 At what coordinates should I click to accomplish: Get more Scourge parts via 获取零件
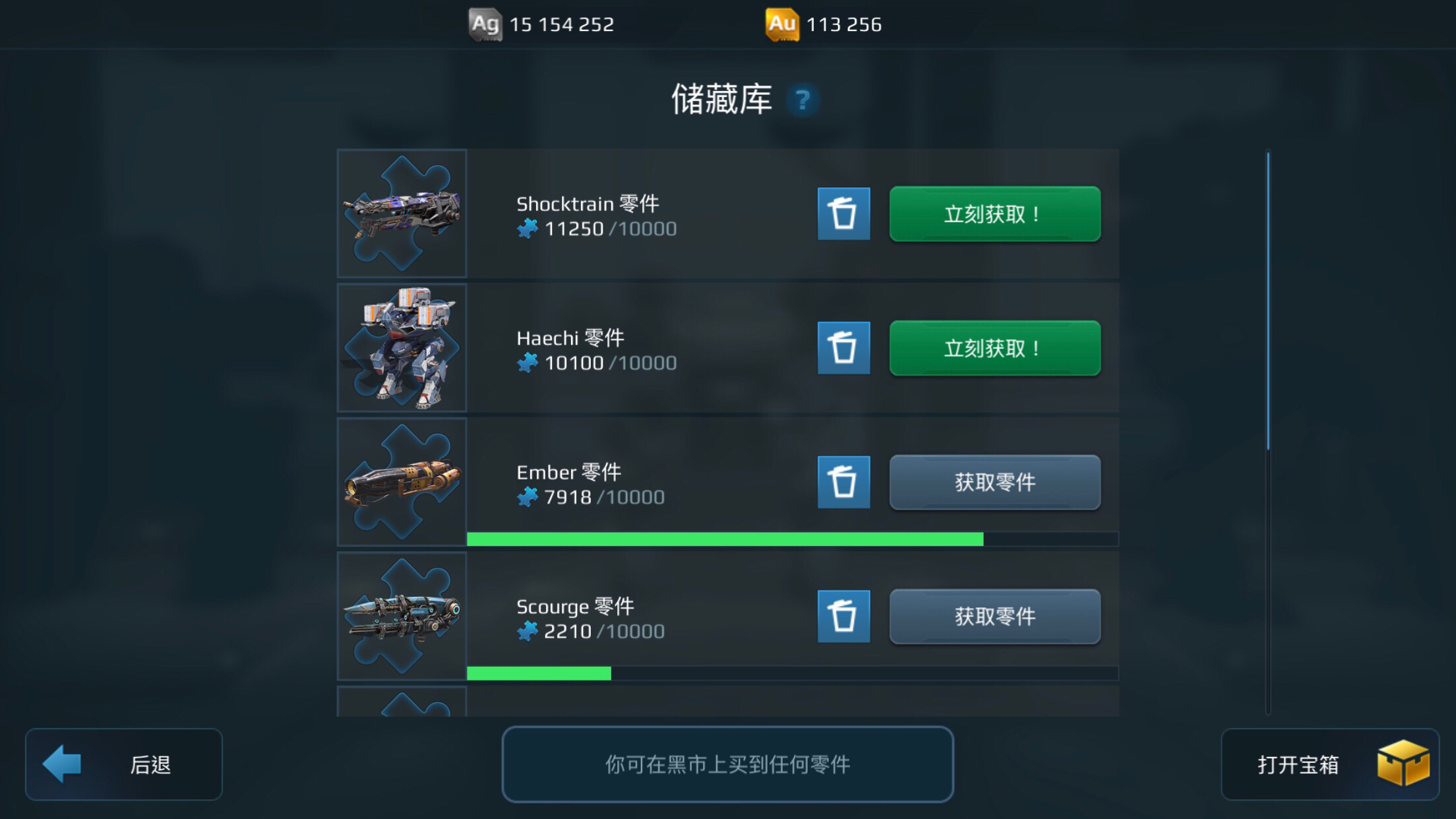995,617
